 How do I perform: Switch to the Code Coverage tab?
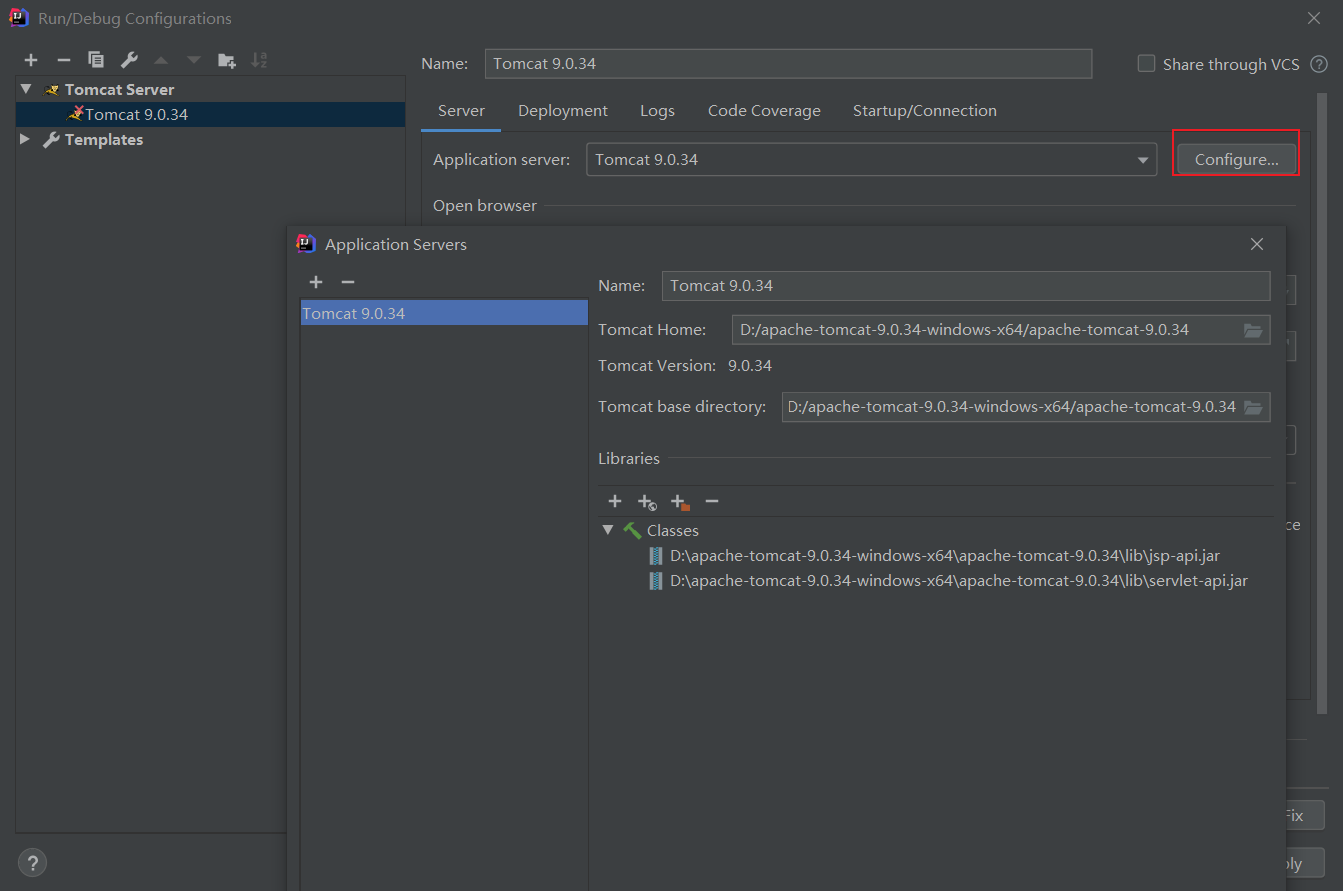tap(764, 111)
